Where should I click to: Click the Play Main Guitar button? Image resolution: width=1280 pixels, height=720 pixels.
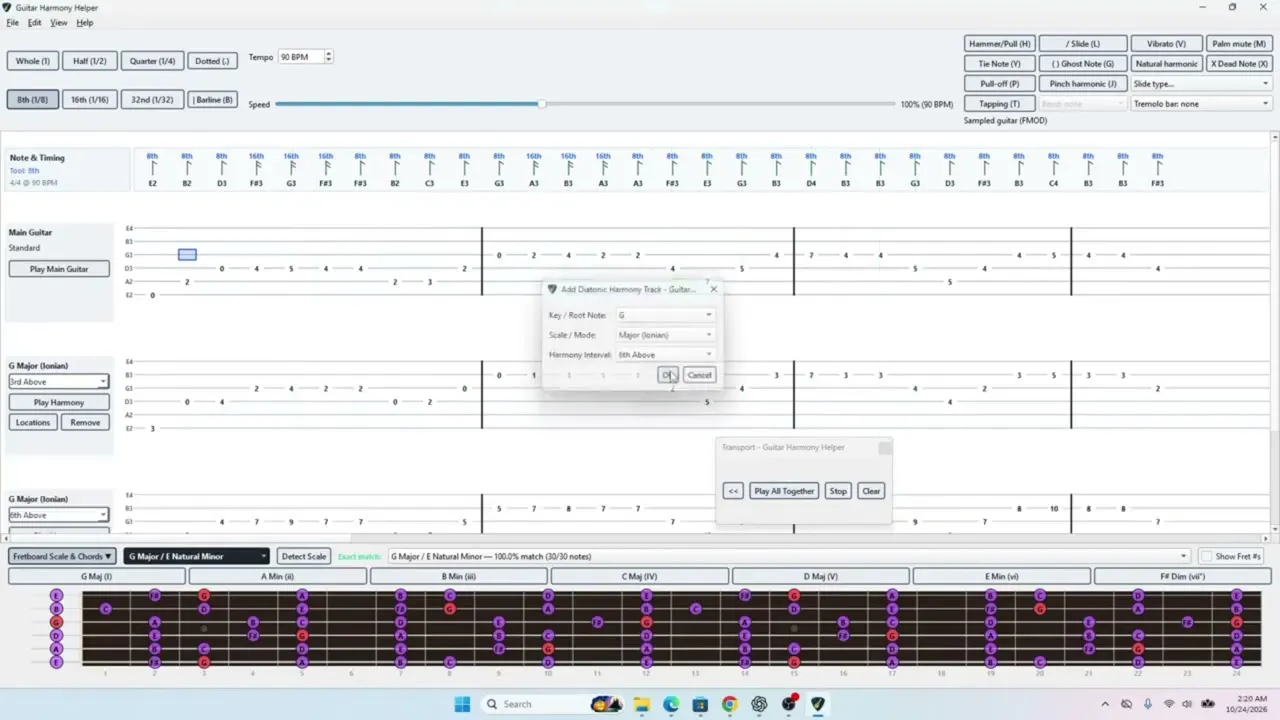pos(59,269)
